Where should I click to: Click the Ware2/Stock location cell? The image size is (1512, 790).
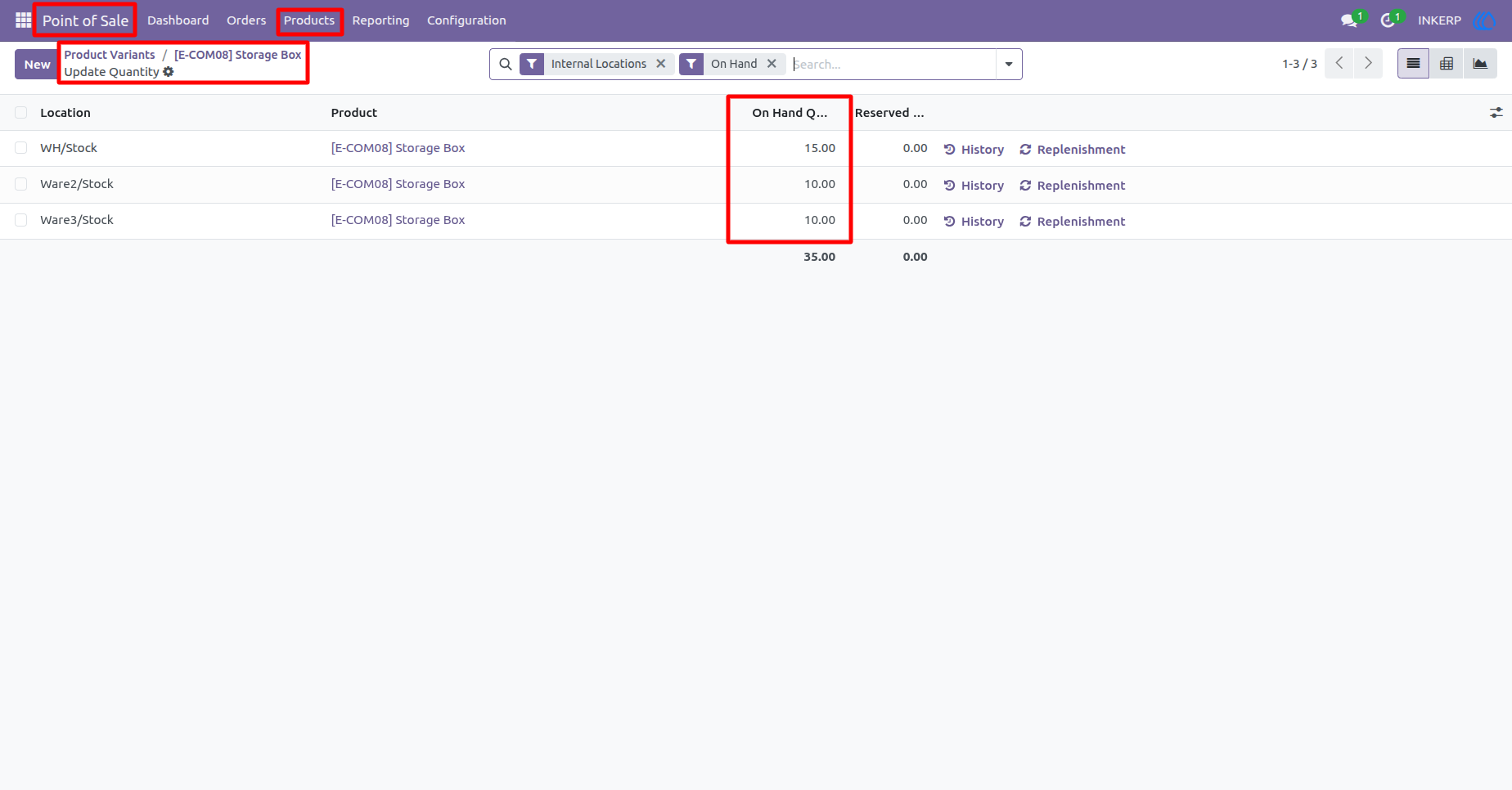tap(77, 184)
